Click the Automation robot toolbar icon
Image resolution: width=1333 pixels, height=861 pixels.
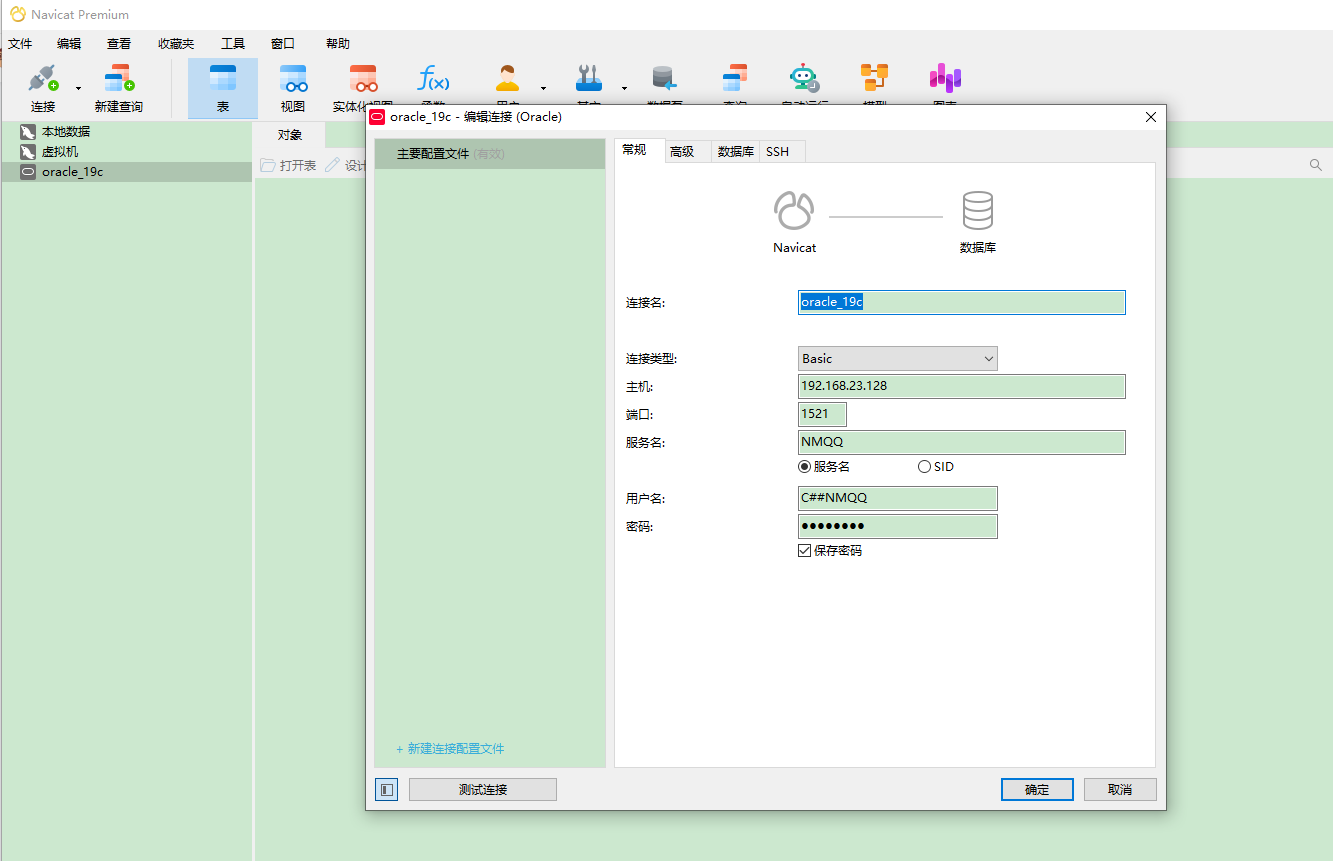pyautogui.click(x=804, y=79)
